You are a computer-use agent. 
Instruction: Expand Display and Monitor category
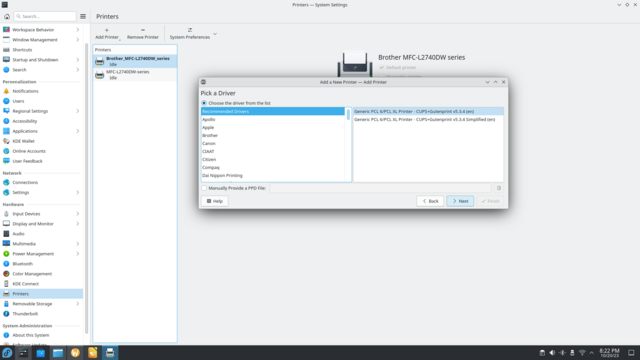coord(78,224)
